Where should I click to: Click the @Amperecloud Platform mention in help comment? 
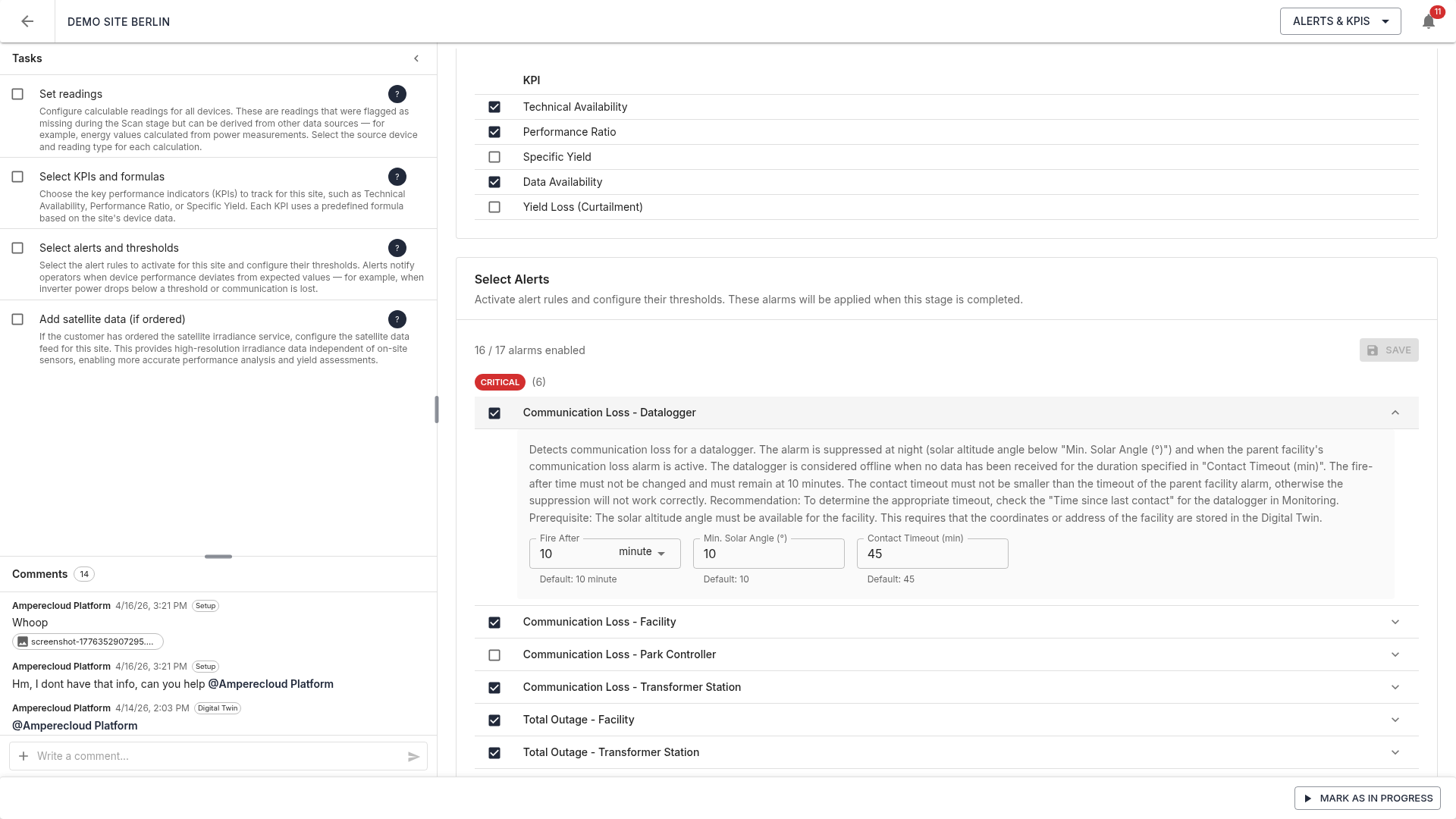pos(271,684)
